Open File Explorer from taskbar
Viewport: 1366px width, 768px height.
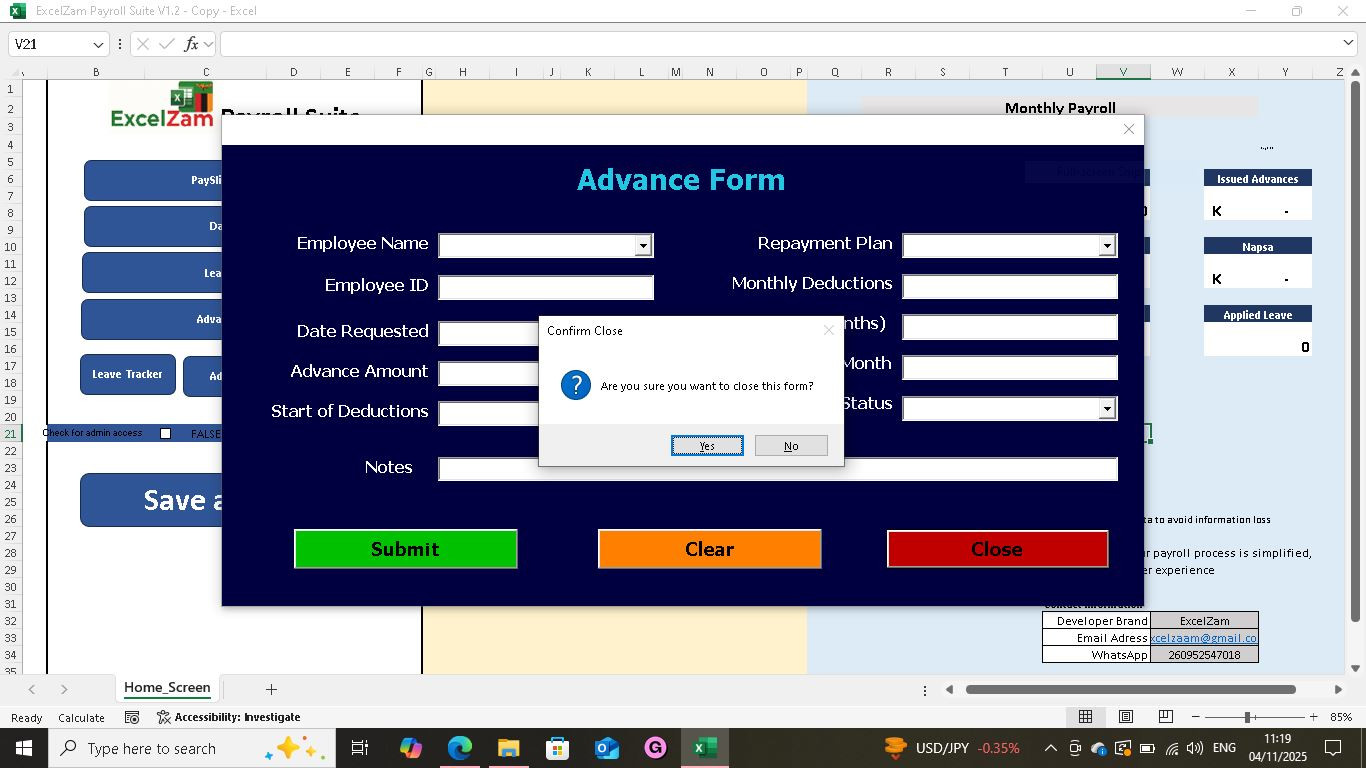click(508, 748)
